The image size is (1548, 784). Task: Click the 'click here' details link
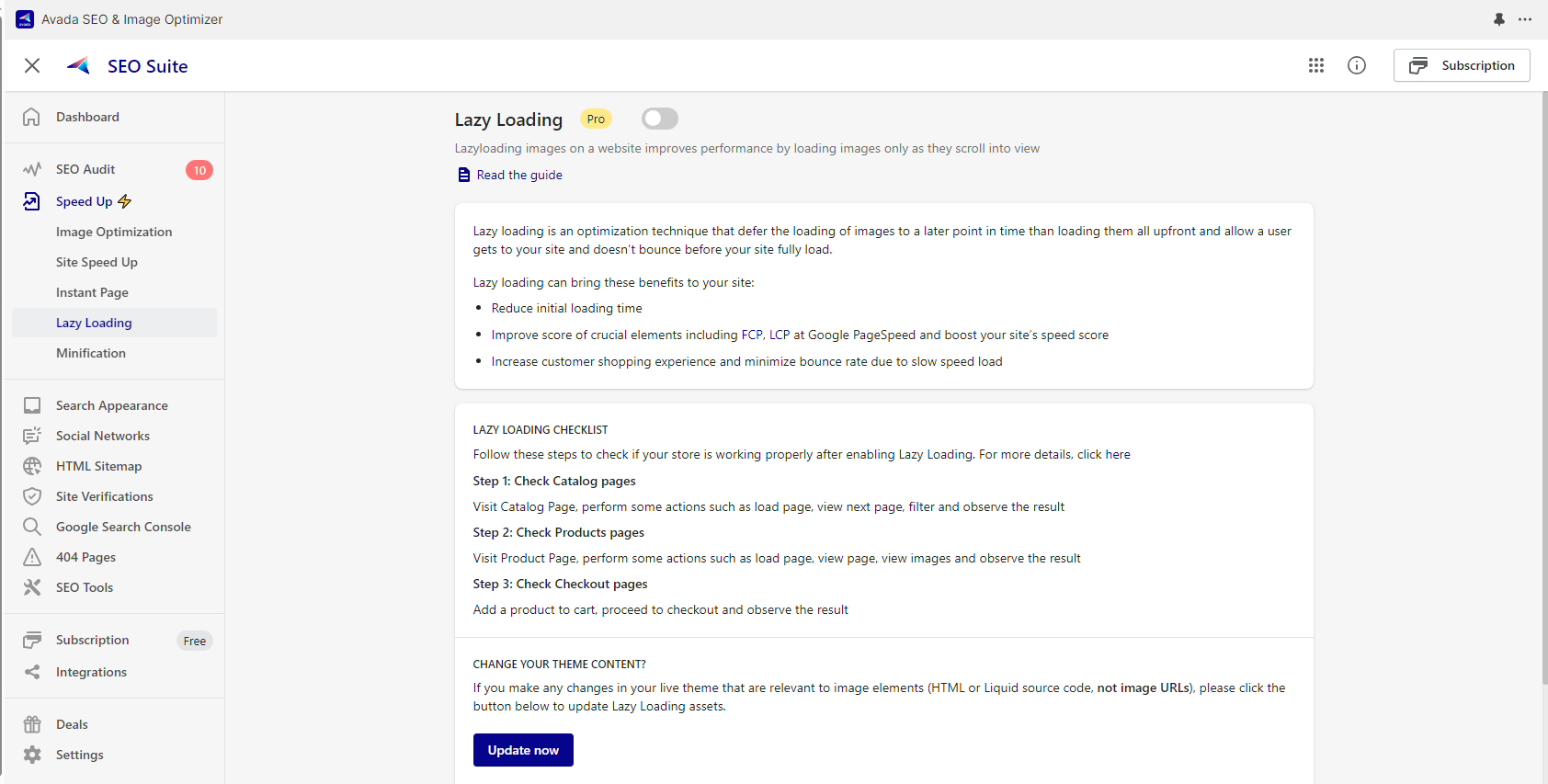tap(1104, 454)
